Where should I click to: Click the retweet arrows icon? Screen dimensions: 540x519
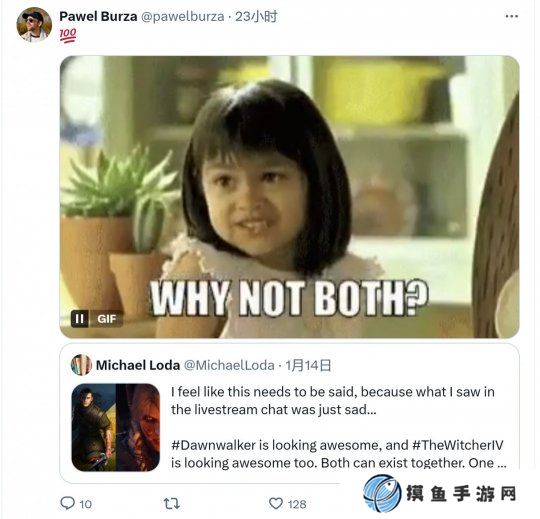pyautogui.click(x=172, y=504)
